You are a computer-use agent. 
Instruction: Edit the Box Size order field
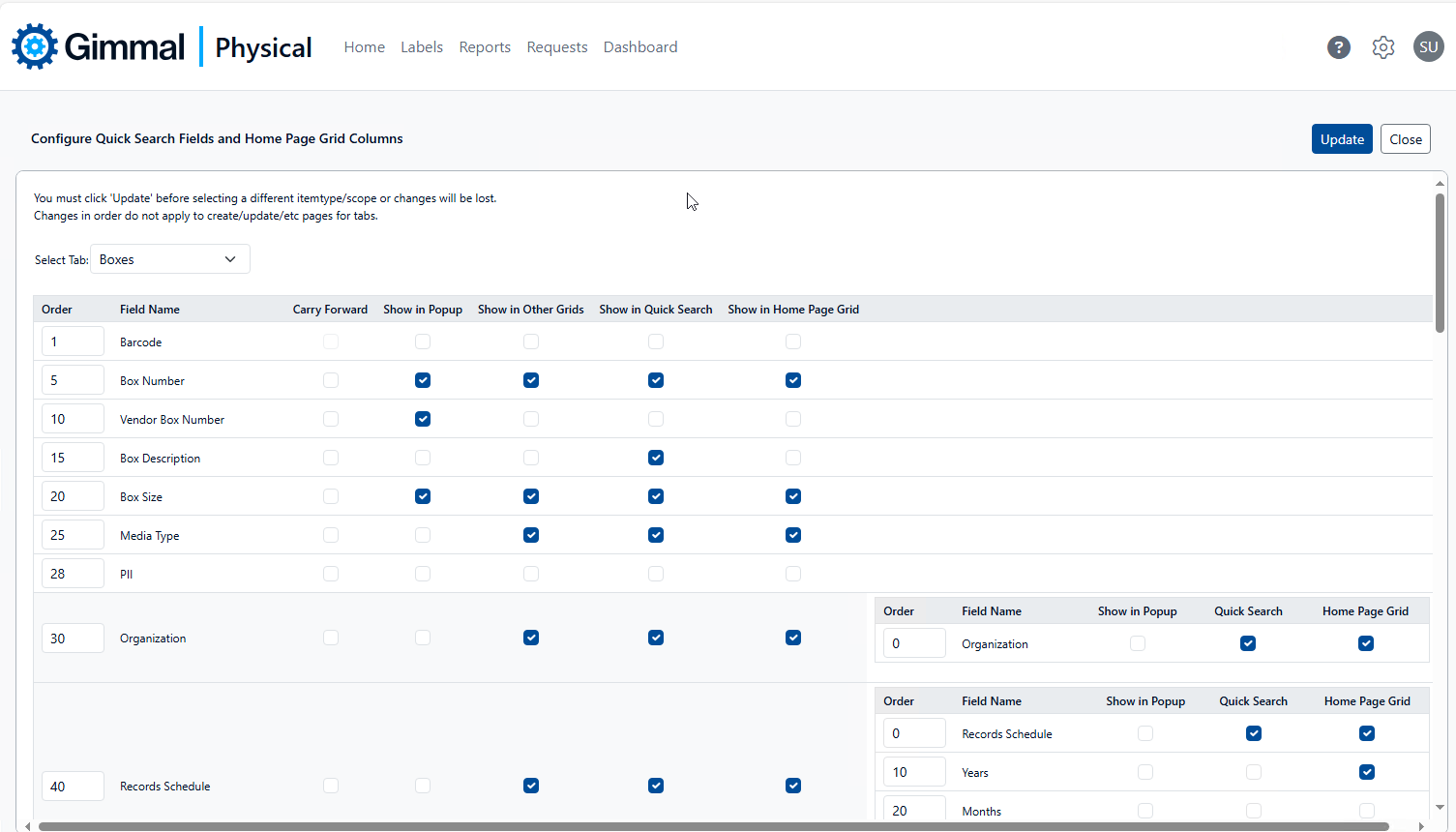[73, 496]
